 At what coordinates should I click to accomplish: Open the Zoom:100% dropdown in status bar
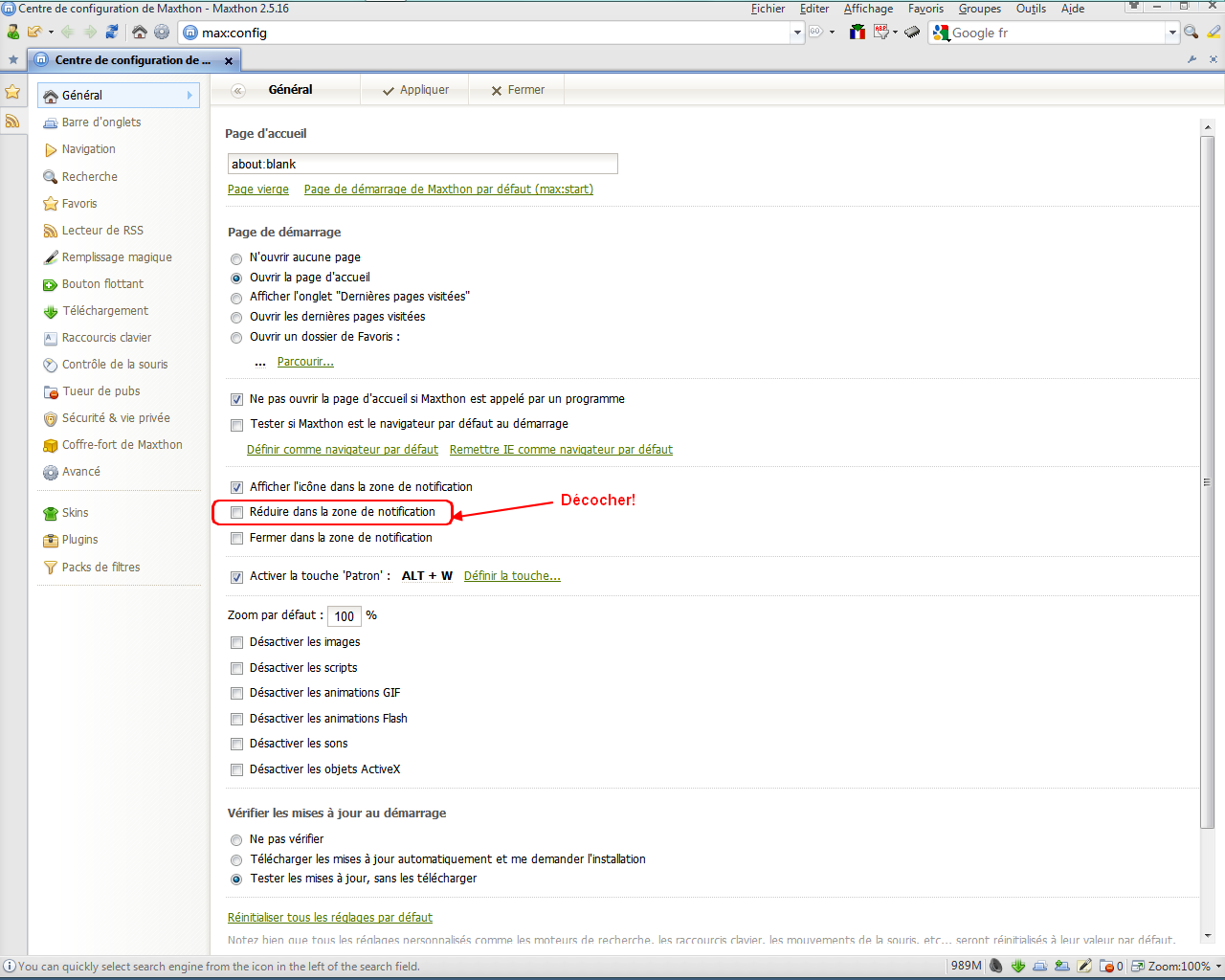[1217, 967]
